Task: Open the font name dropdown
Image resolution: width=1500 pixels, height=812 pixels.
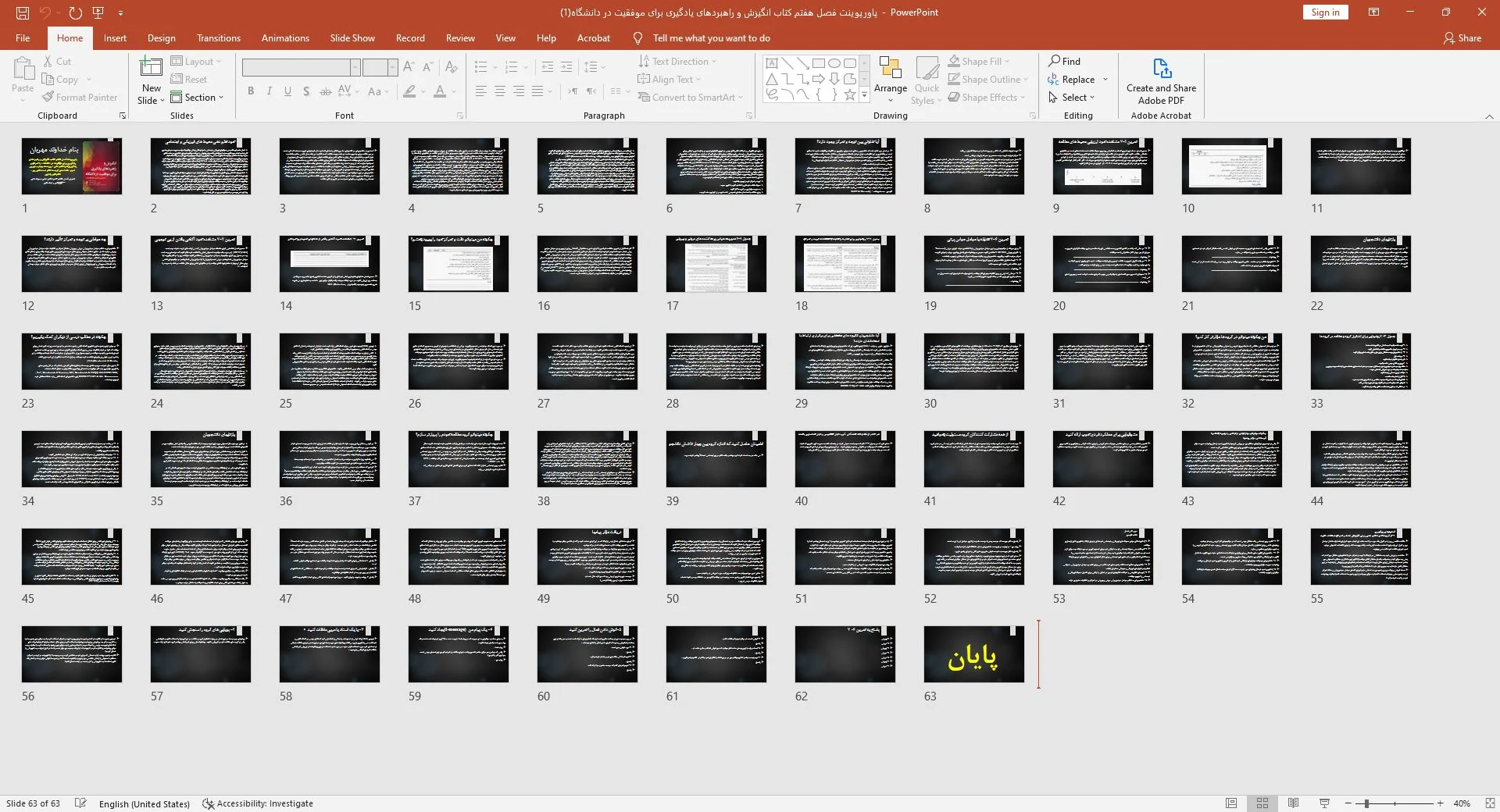Action: pyautogui.click(x=355, y=67)
